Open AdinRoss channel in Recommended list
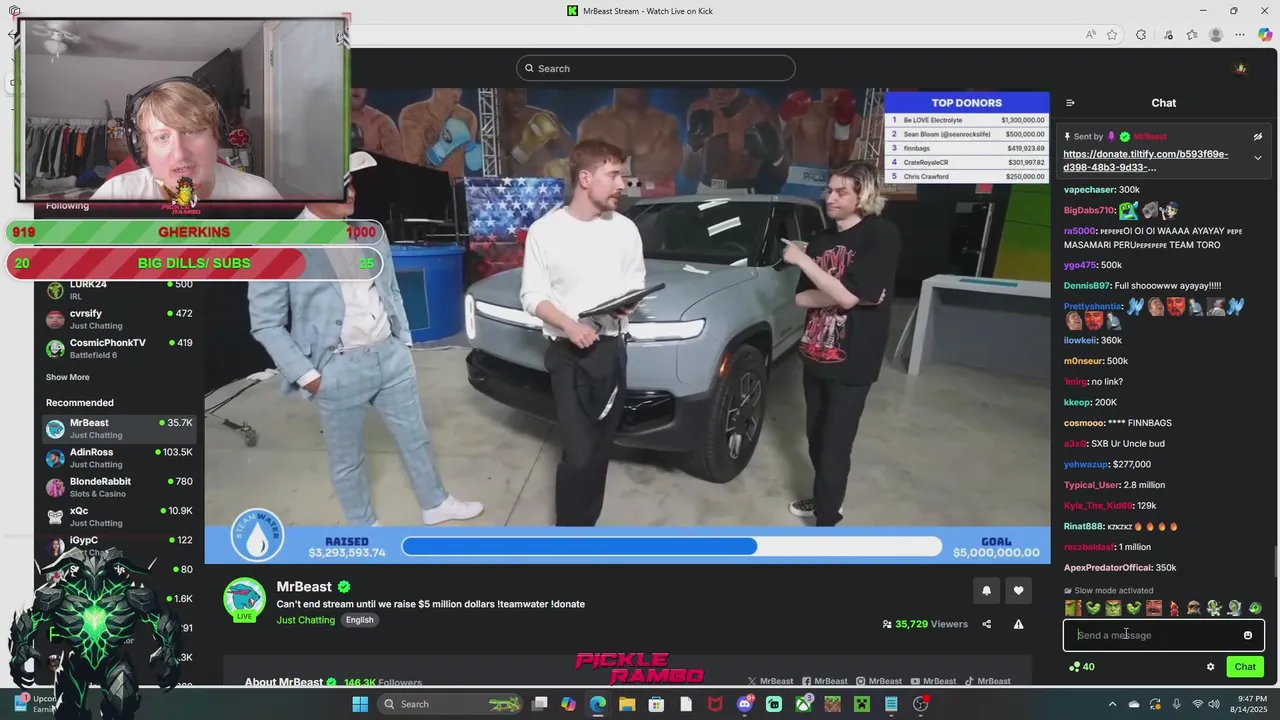 119,458
